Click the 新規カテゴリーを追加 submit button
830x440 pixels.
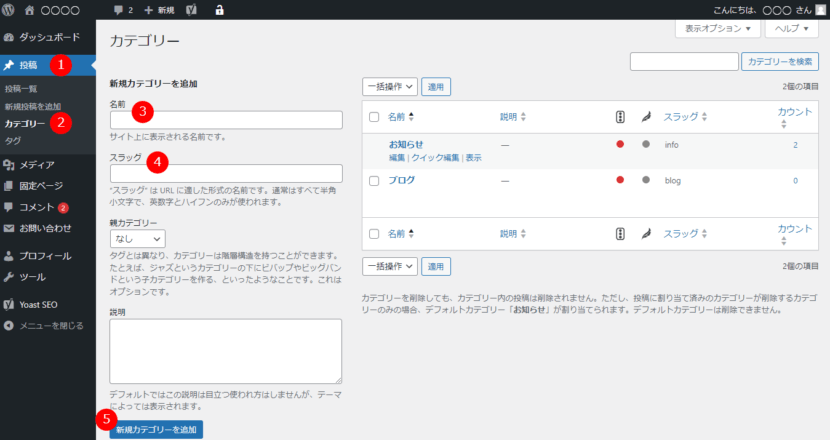(x=156, y=429)
